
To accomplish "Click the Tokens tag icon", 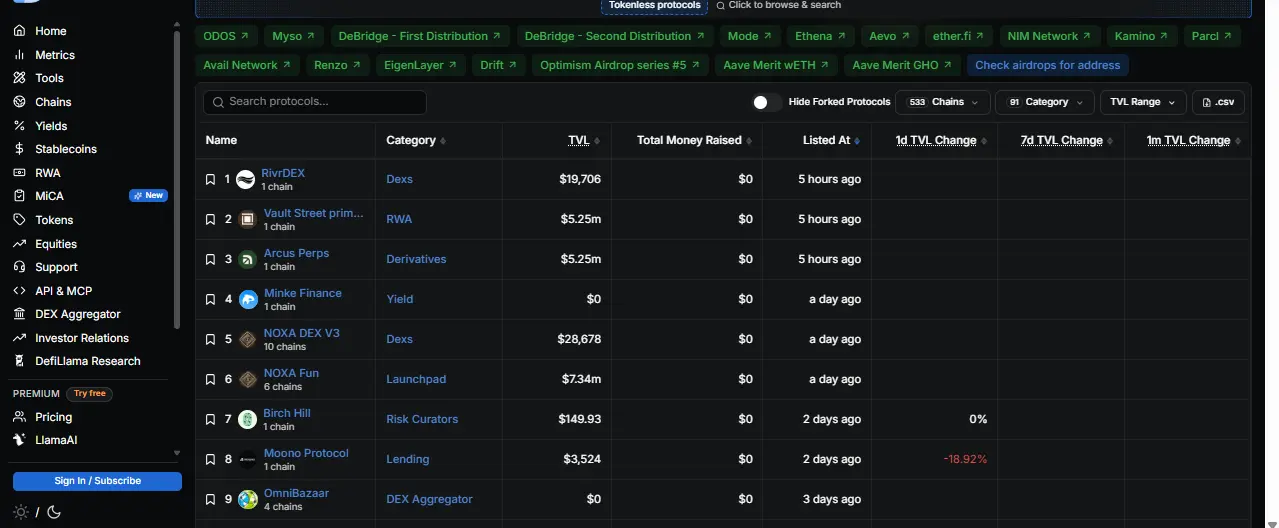I will (x=19, y=220).
